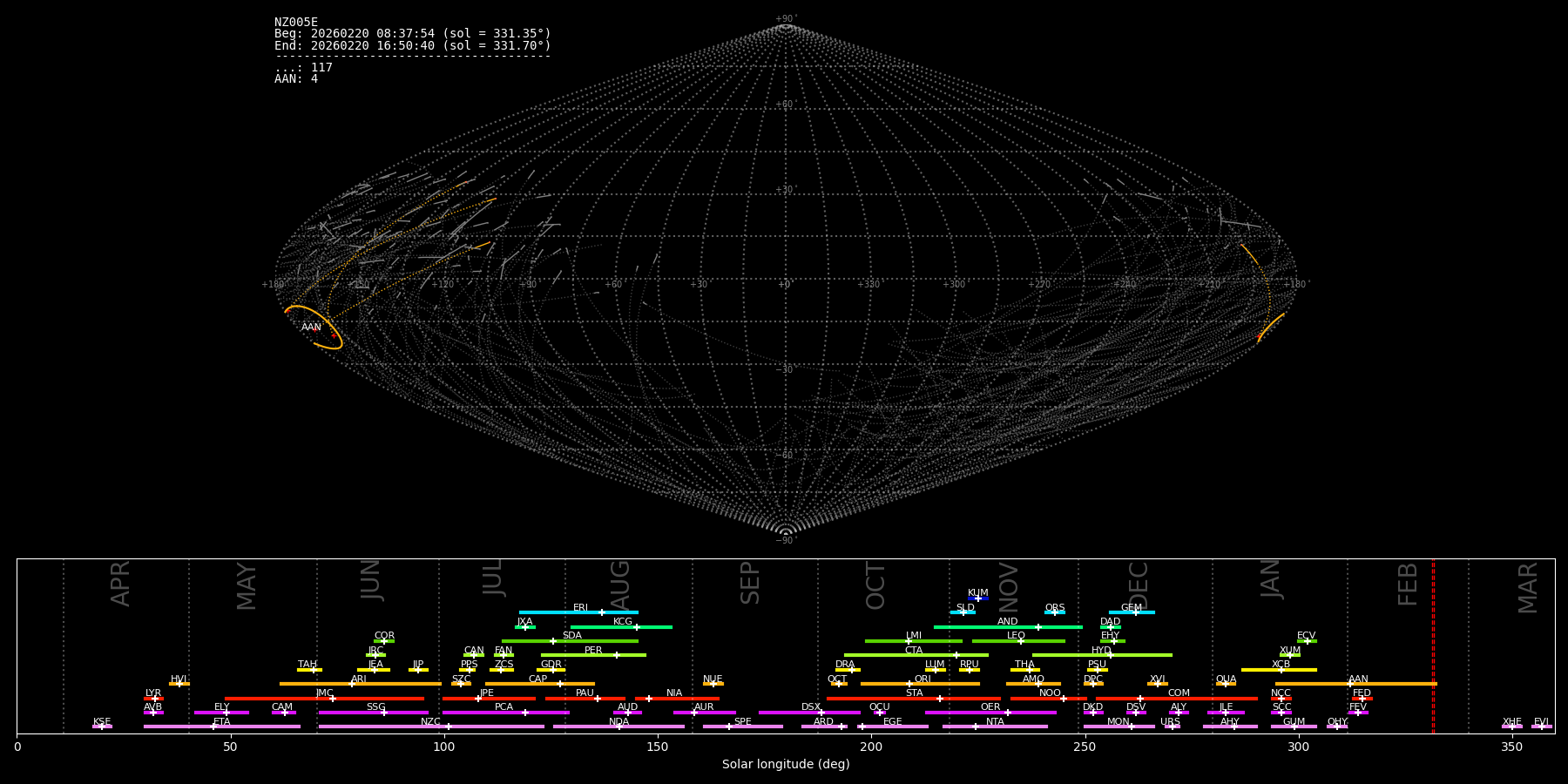Click the FEB month label
The image size is (1568, 784).
tap(1408, 584)
